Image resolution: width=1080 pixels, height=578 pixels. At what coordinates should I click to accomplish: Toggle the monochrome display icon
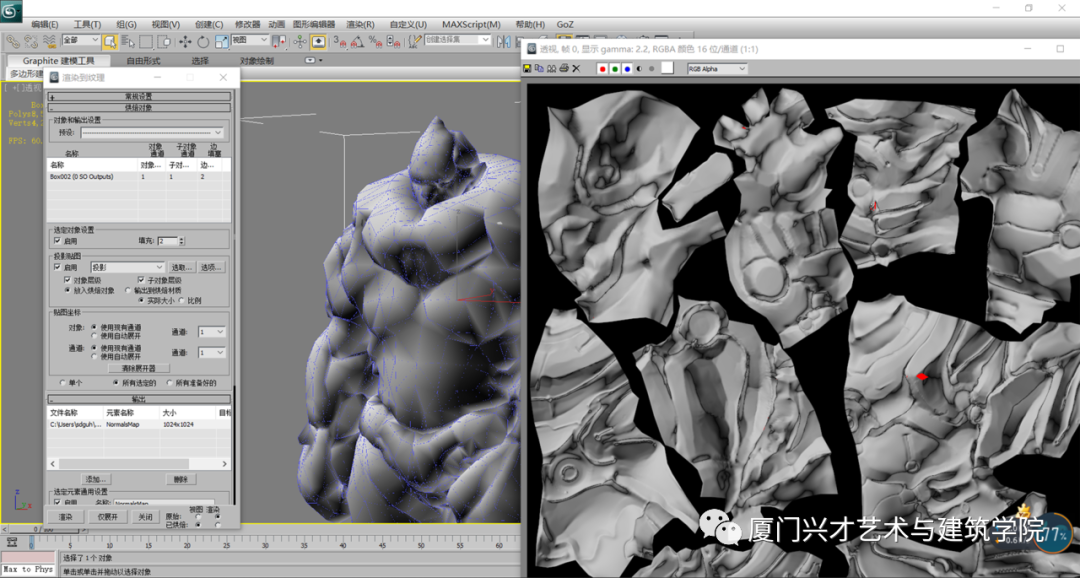[x=651, y=69]
